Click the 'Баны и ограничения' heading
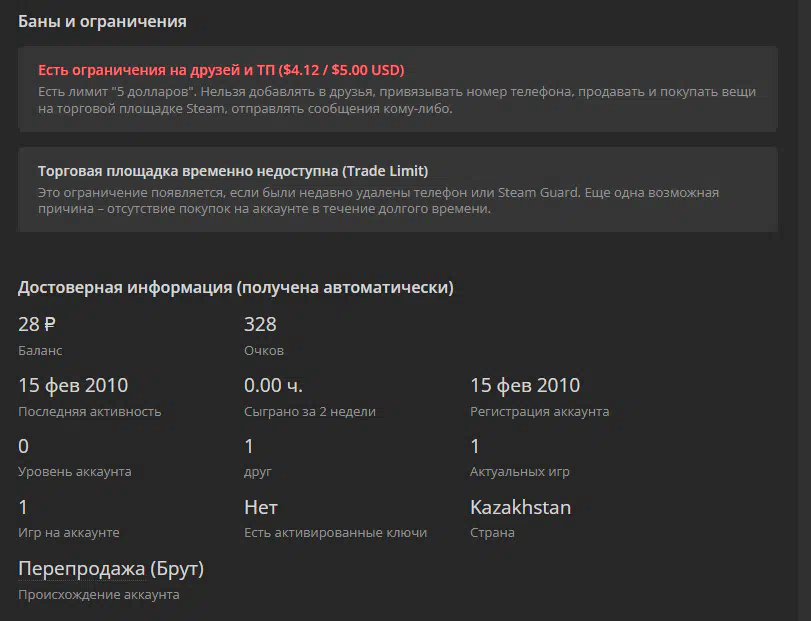The image size is (811, 621). pyautogui.click(x=102, y=21)
